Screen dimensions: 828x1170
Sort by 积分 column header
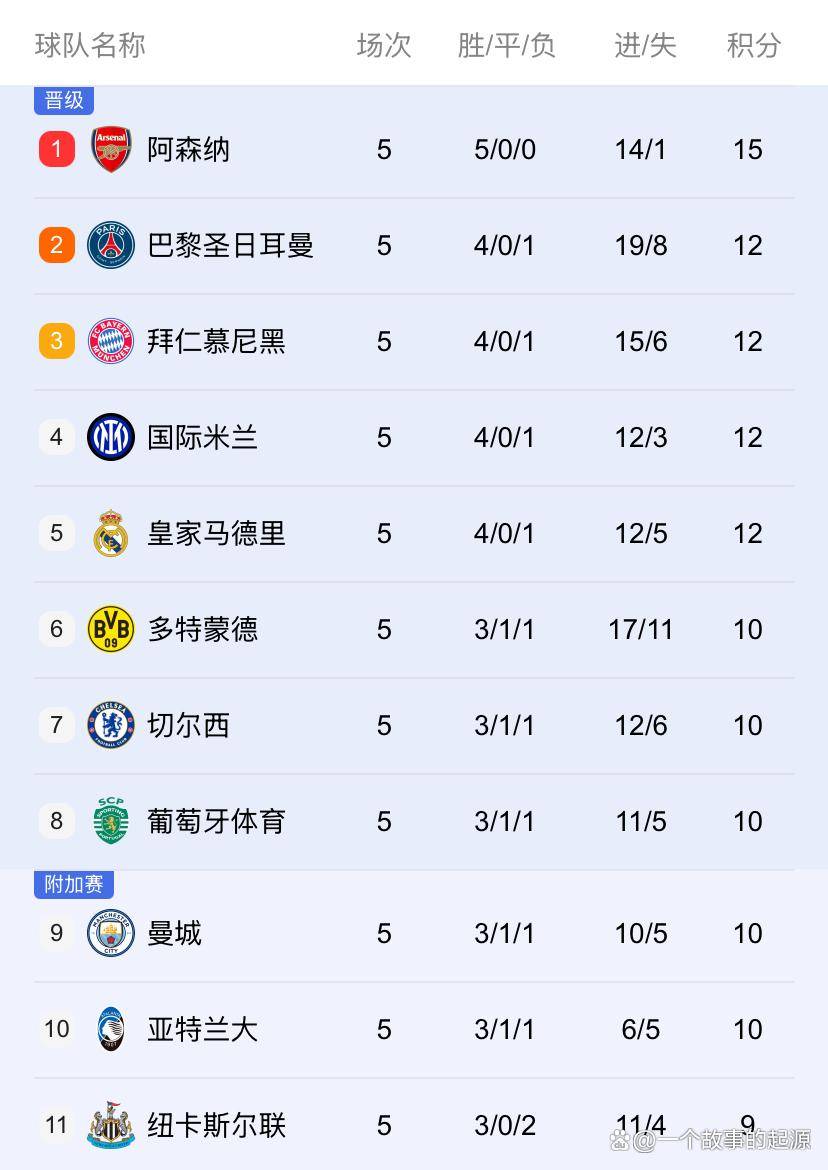coord(753,45)
